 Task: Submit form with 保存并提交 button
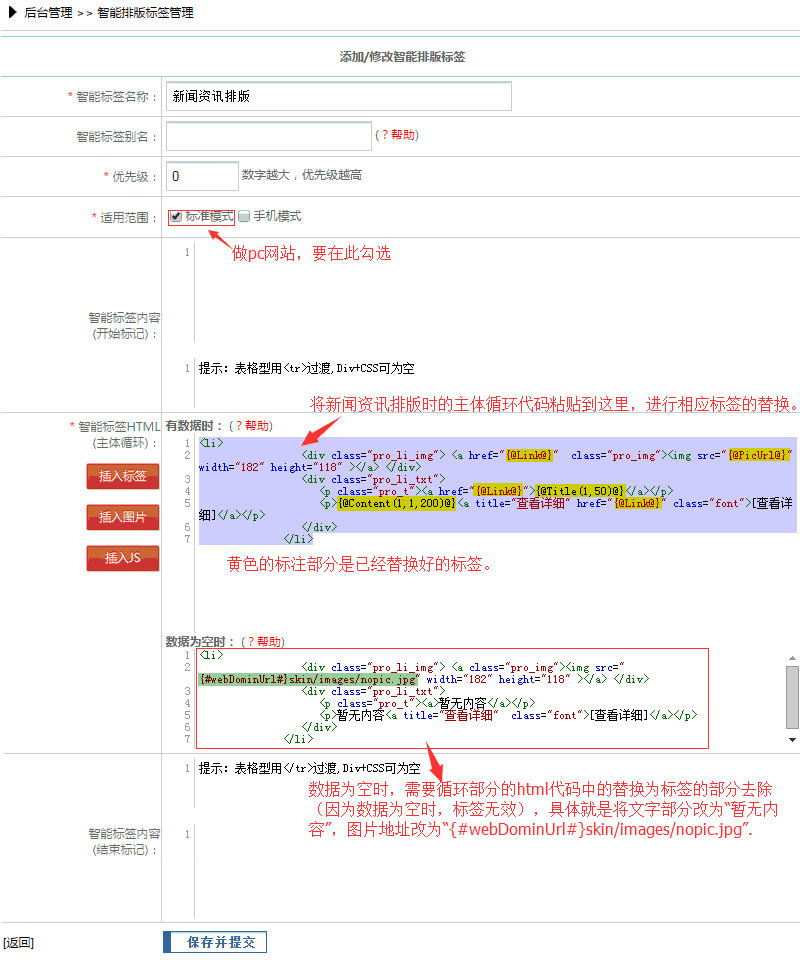point(215,942)
